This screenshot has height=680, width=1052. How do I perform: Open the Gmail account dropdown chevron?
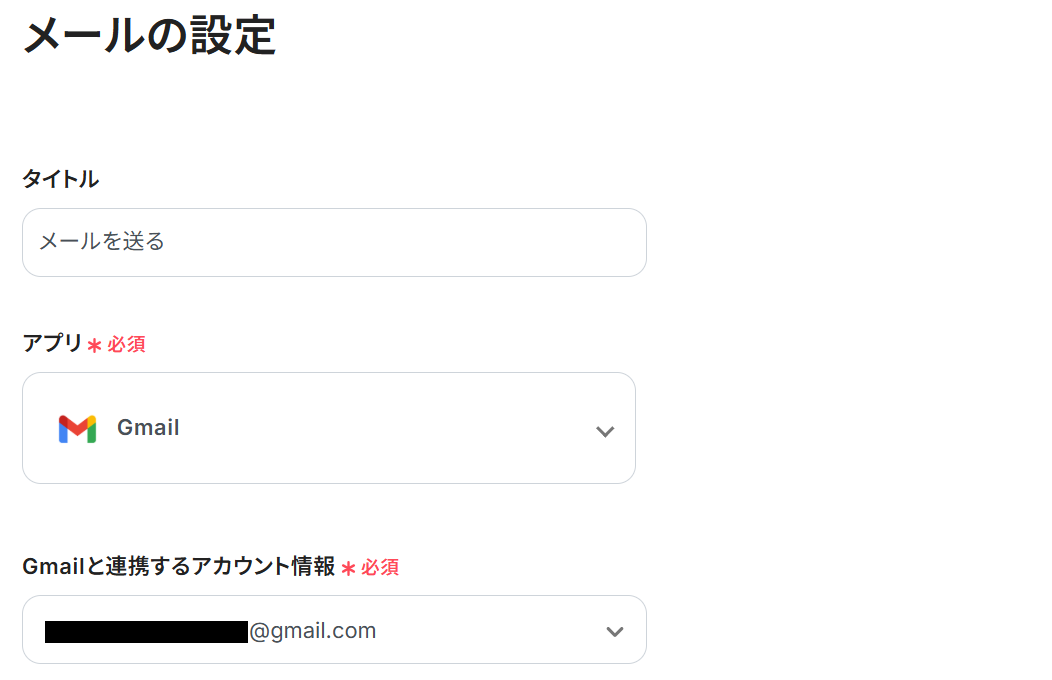click(x=615, y=631)
